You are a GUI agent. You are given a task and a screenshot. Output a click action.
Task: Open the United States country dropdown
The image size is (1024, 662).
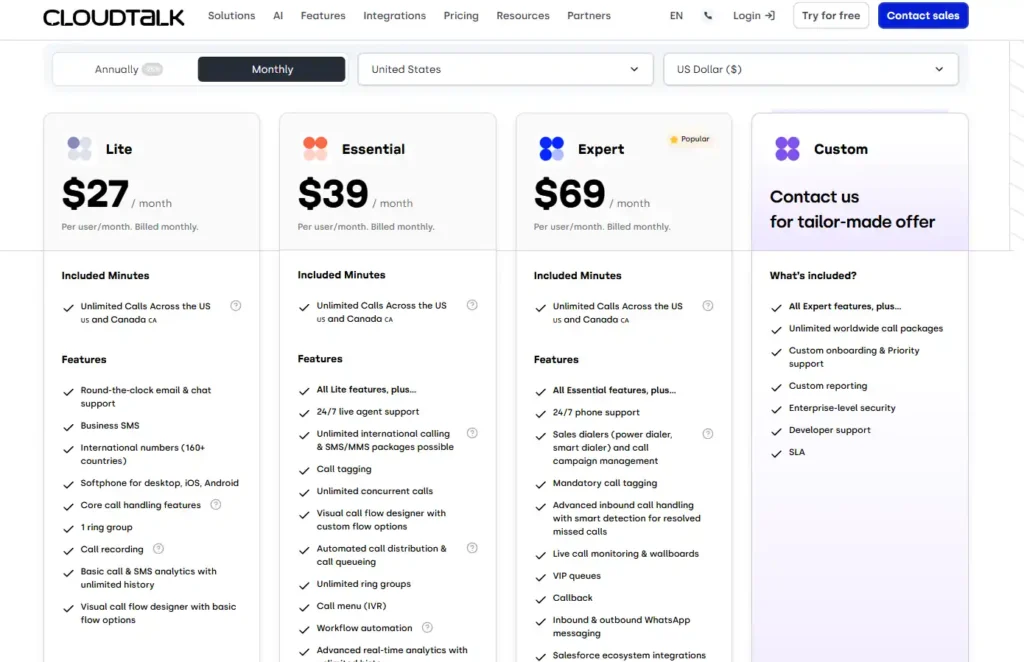pyautogui.click(x=505, y=69)
